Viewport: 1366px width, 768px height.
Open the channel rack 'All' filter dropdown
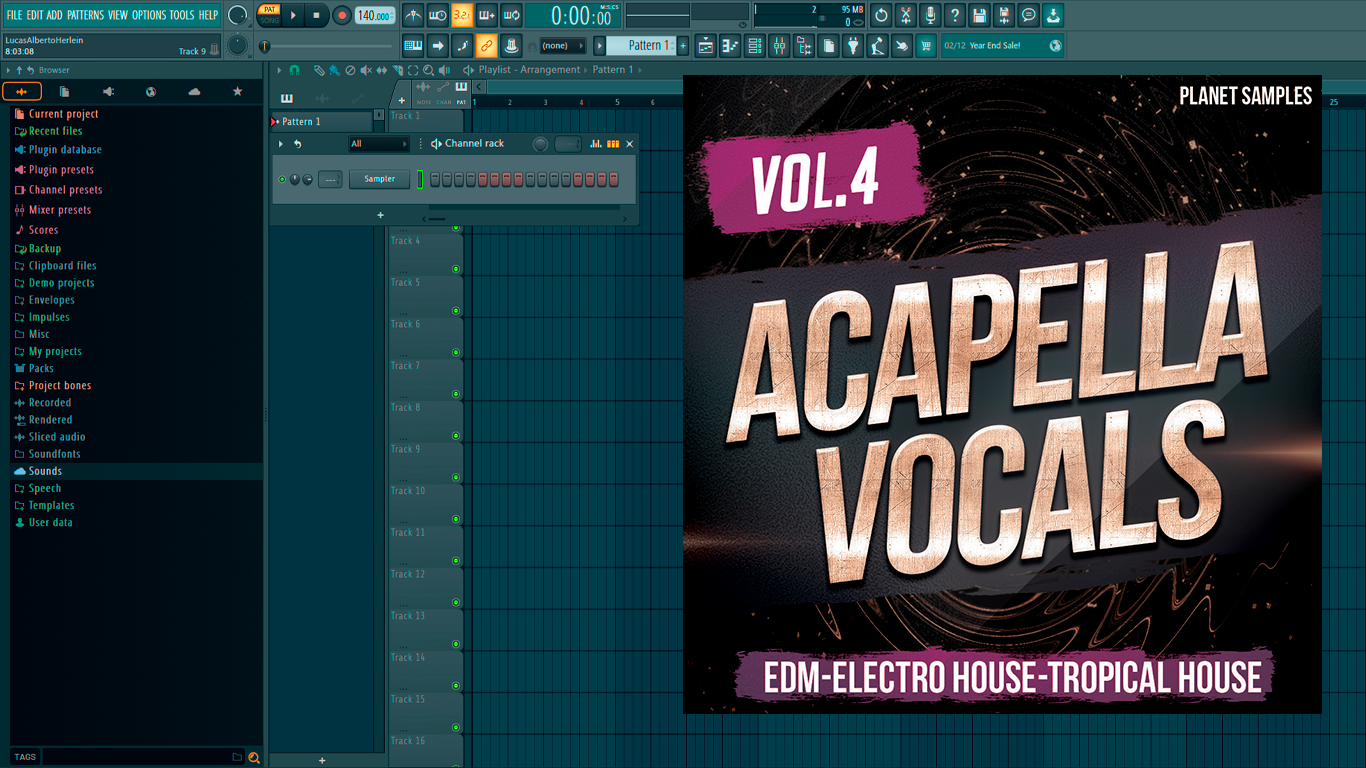coord(379,144)
